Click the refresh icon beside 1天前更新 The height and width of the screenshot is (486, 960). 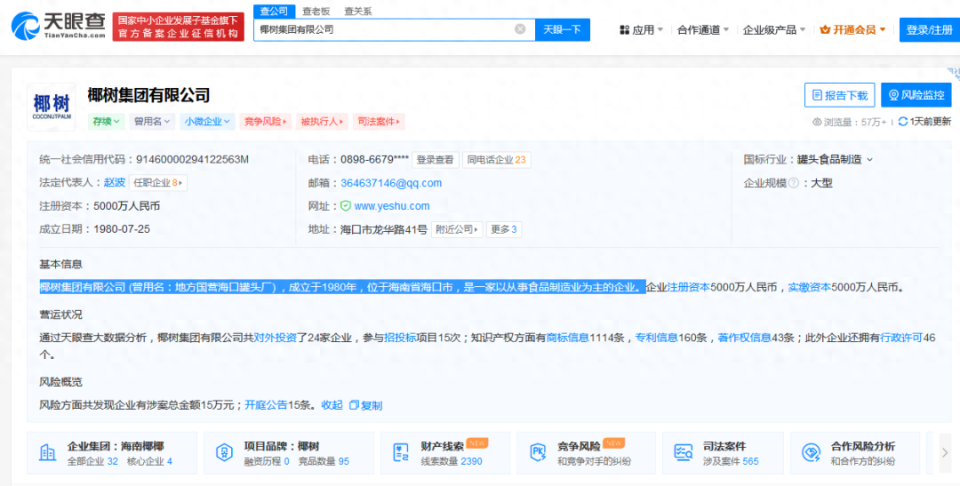coord(902,122)
